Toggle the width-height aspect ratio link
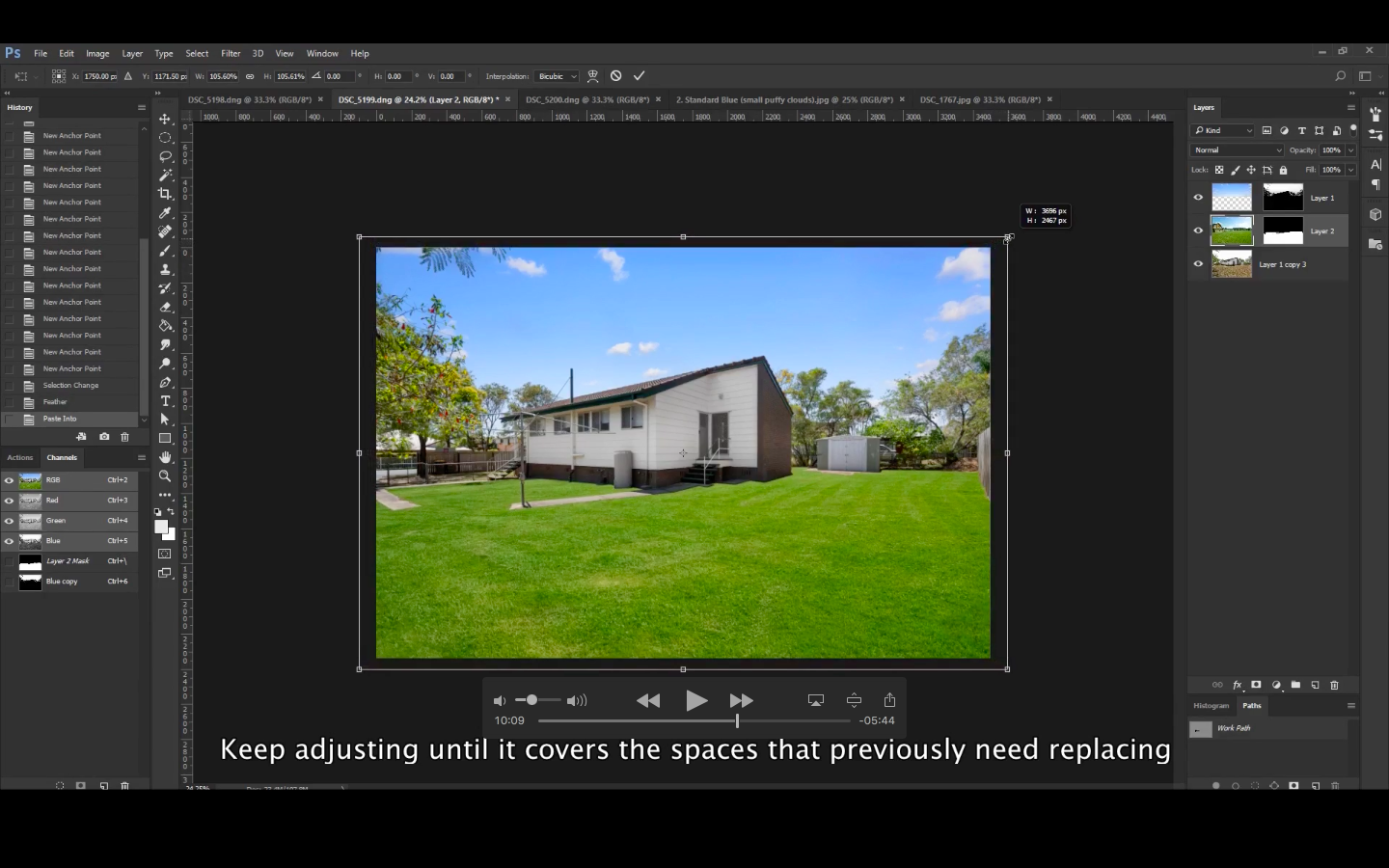This screenshot has width=1389, height=868. (x=250, y=76)
